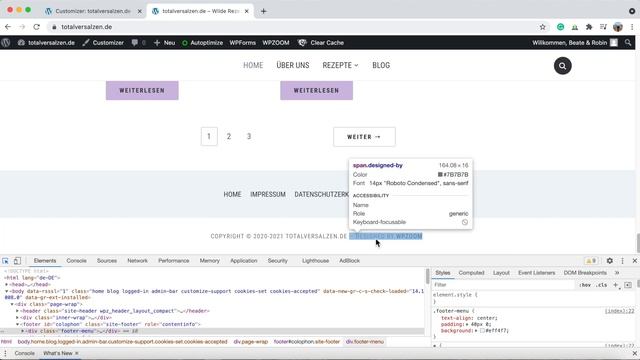Open the Computed styles tab
The height and width of the screenshot is (360, 640).
[x=471, y=273]
